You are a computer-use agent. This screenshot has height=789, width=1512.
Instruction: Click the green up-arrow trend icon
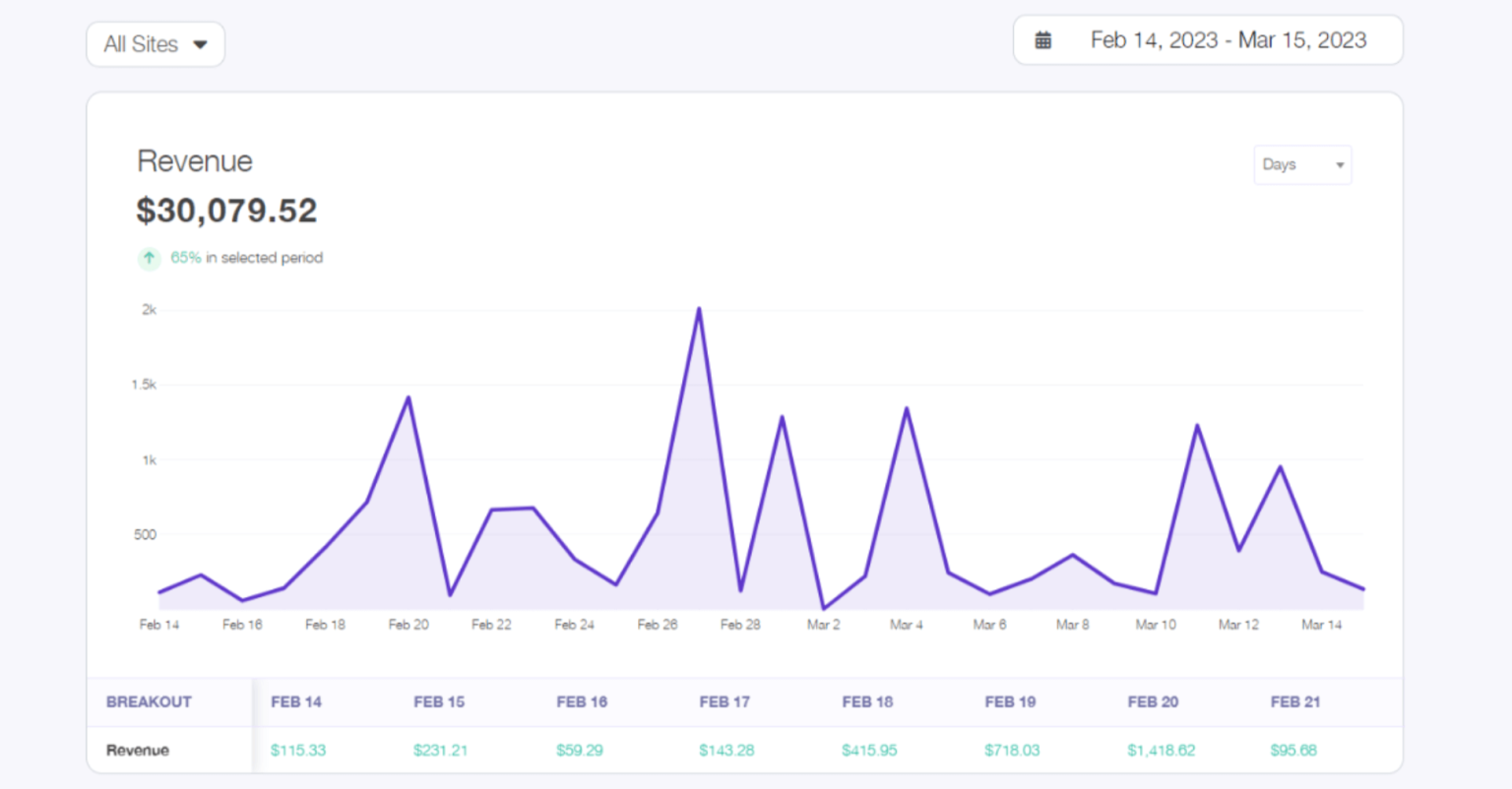[149, 258]
